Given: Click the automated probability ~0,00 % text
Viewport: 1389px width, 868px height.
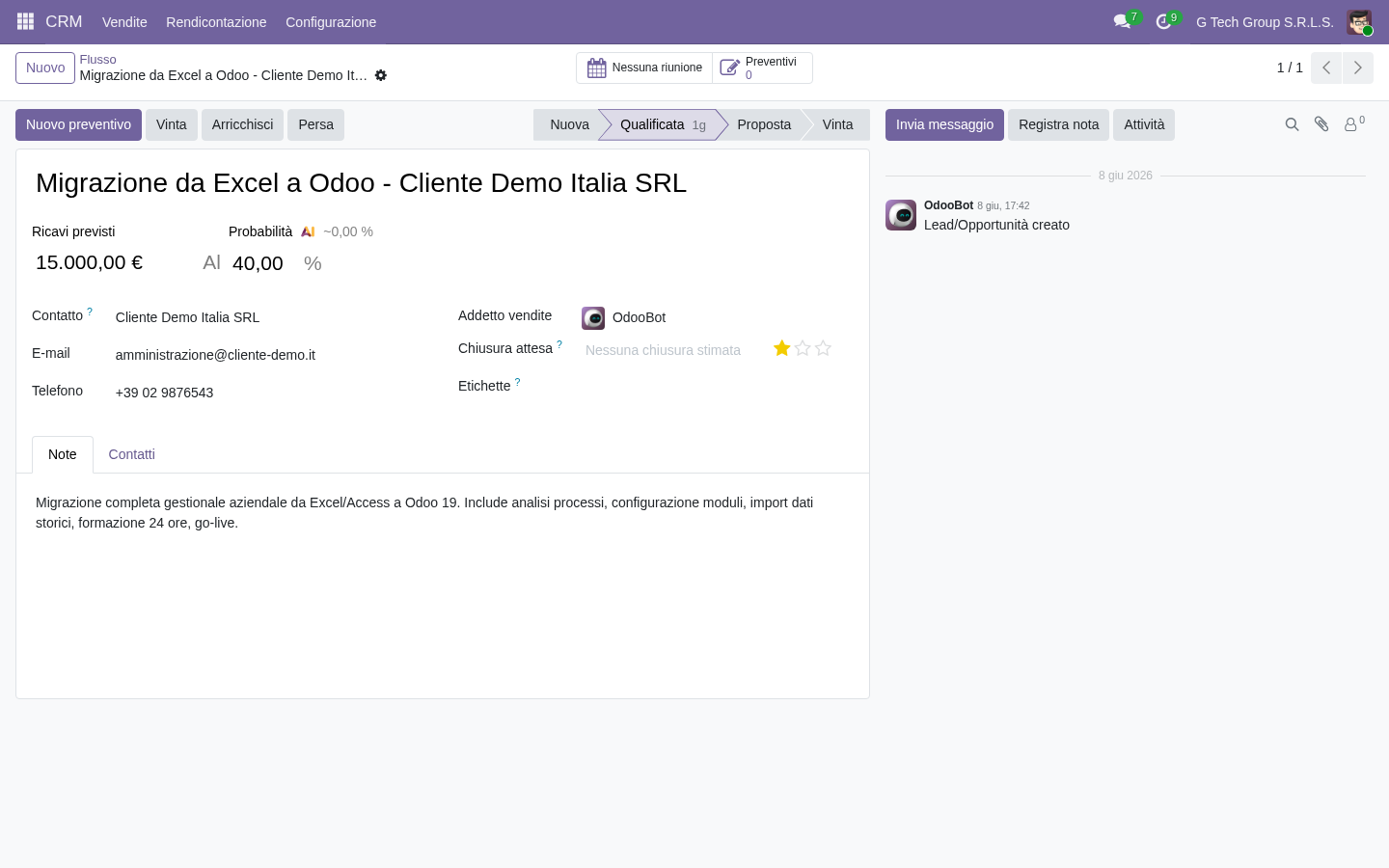Looking at the screenshot, I should coord(348,231).
